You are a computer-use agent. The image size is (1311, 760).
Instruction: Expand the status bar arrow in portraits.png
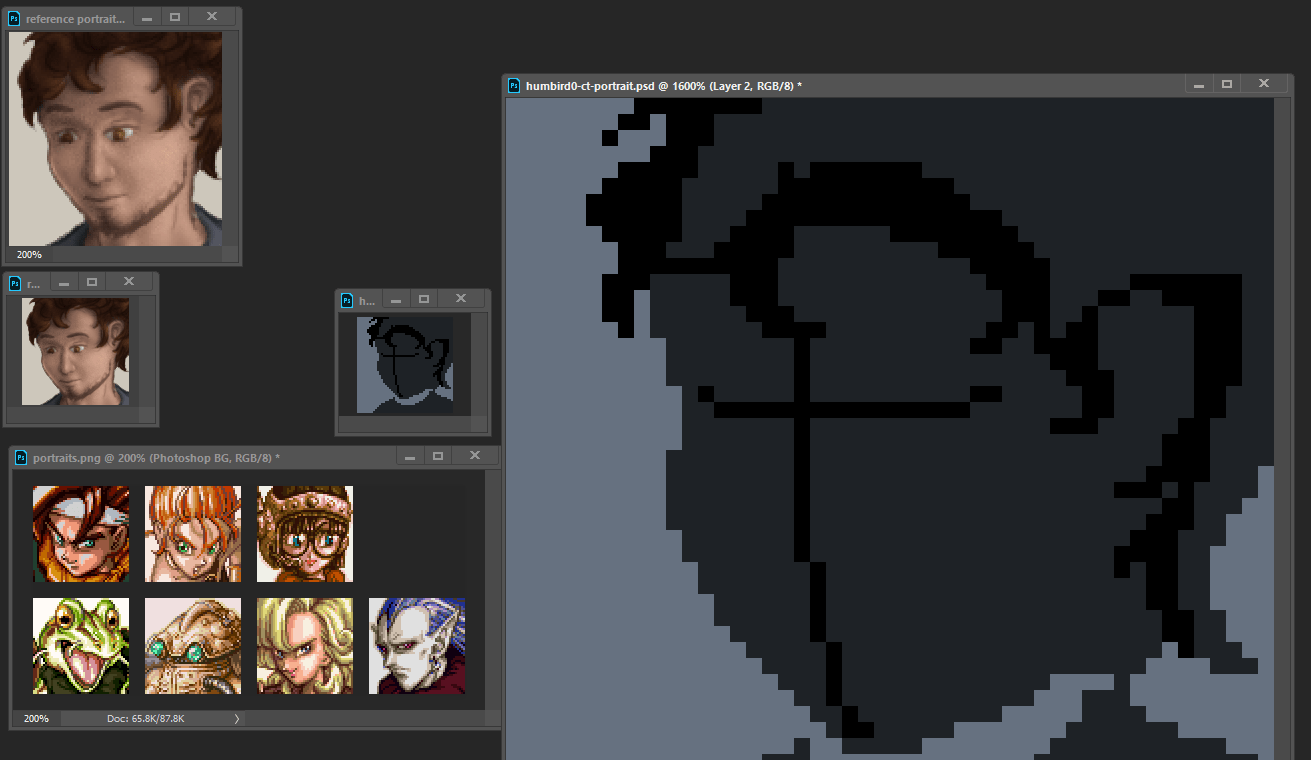tap(237, 718)
